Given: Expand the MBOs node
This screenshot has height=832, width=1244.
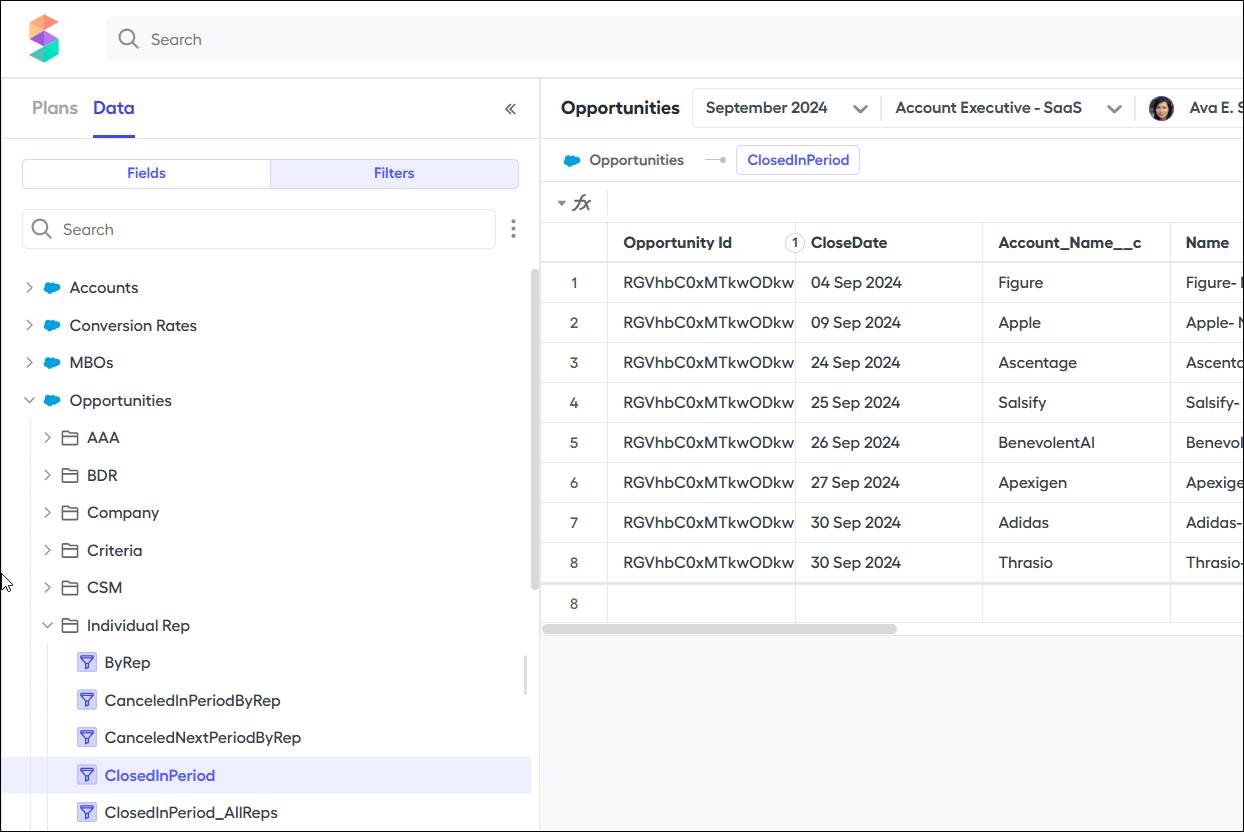Looking at the screenshot, I should click(29, 363).
